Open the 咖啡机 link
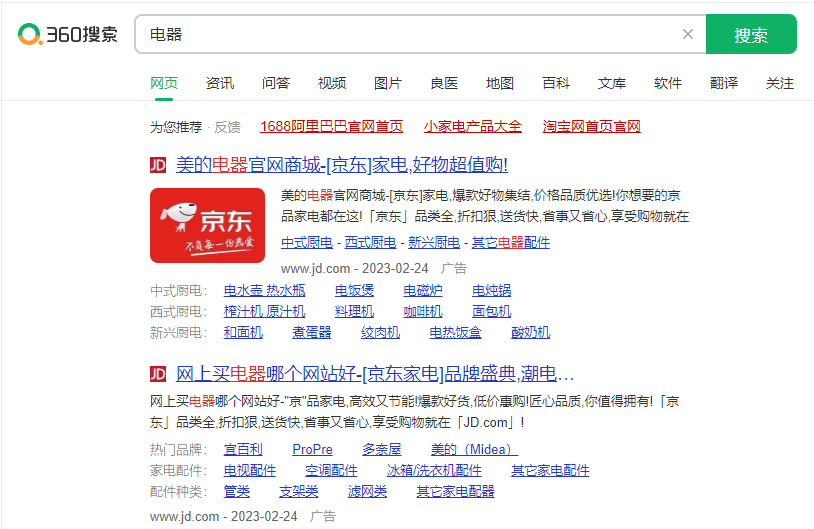The width and height of the screenshot is (814, 529). tap(423, 311)
